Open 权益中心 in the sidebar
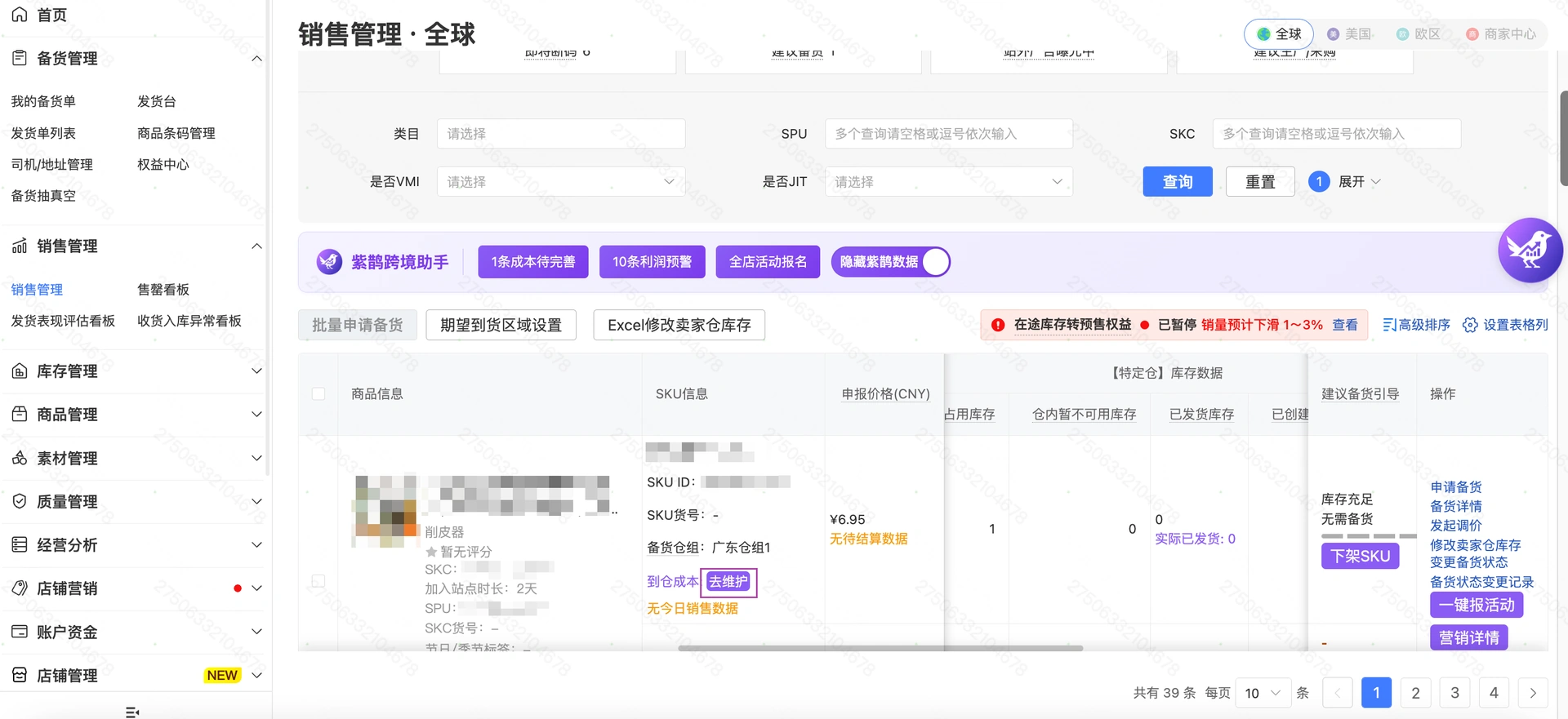Image resolution: width=1568 pixels, height=719 pixels. click(x=163, y=164)
